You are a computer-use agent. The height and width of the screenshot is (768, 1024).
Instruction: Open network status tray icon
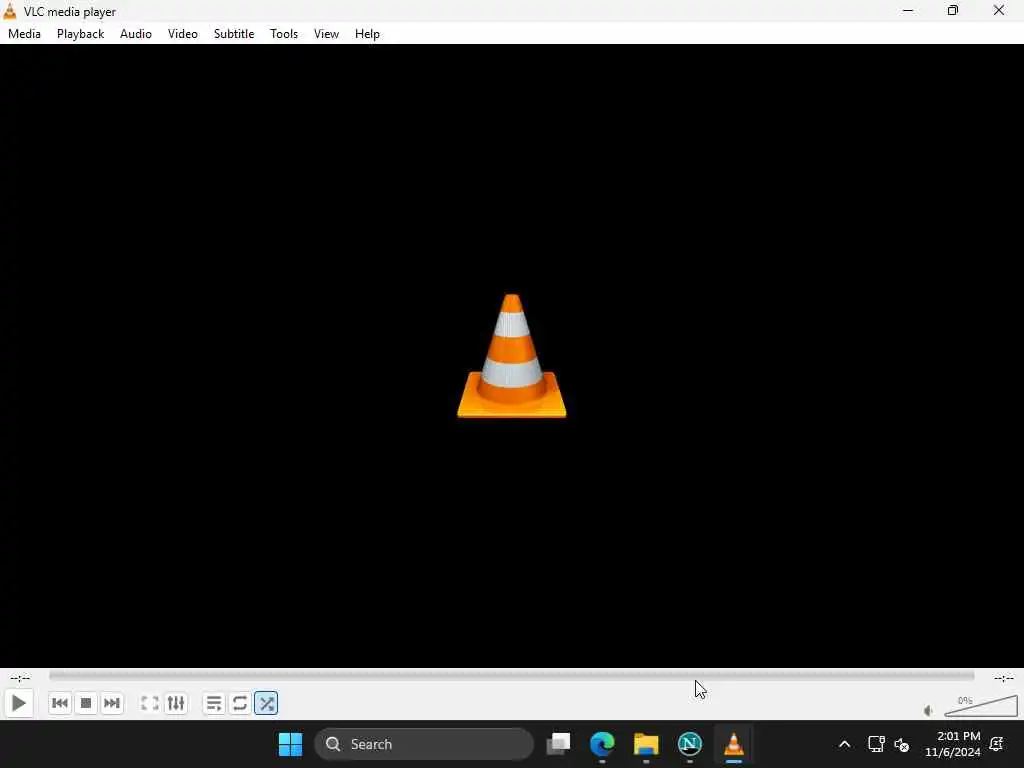click(876, 744)
